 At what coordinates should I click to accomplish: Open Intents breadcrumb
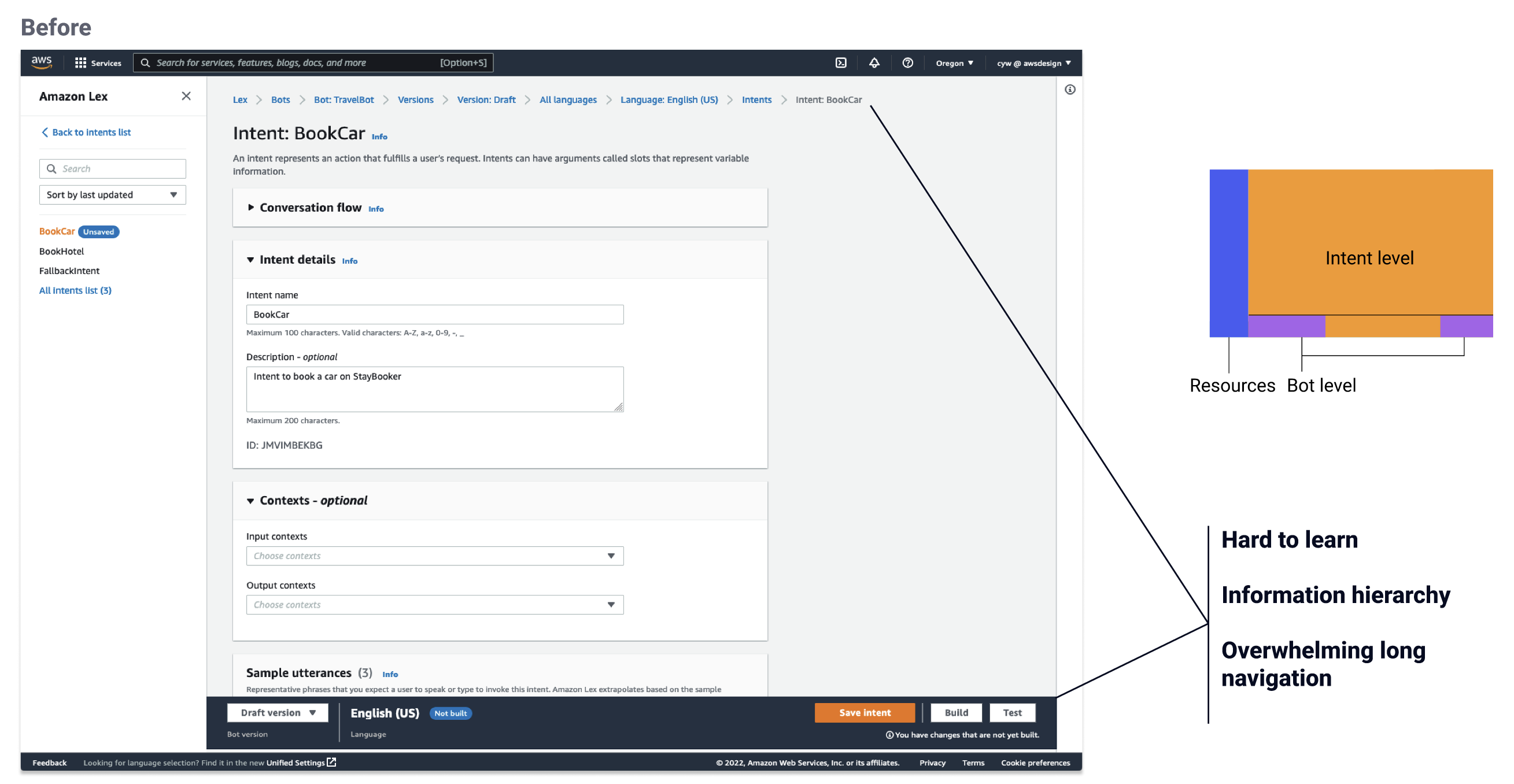tap(756, 100)
